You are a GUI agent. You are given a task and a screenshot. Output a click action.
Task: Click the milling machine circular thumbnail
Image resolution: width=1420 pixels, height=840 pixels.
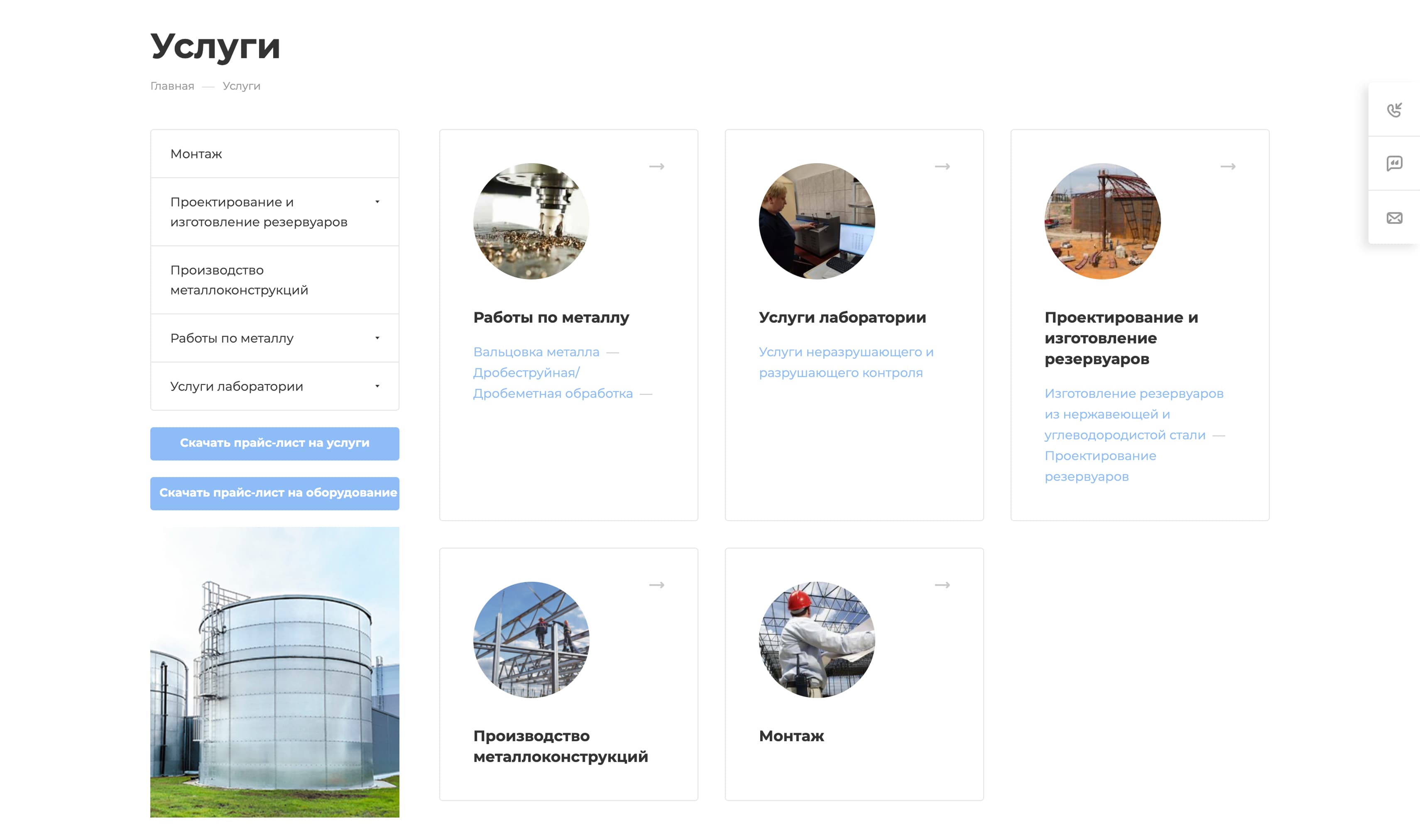pos(531,221)
